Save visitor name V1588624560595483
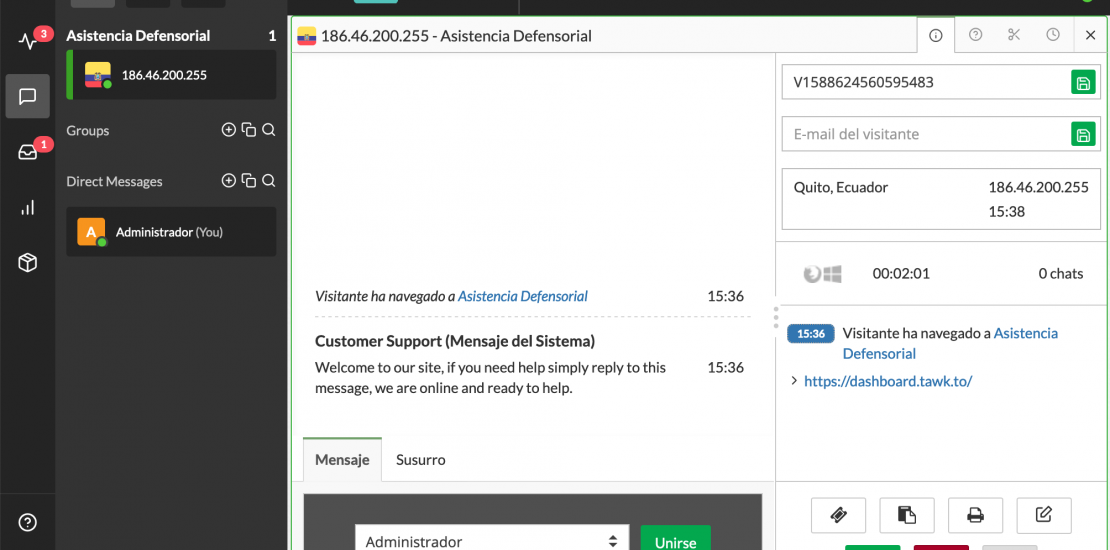 point(1082,82)
